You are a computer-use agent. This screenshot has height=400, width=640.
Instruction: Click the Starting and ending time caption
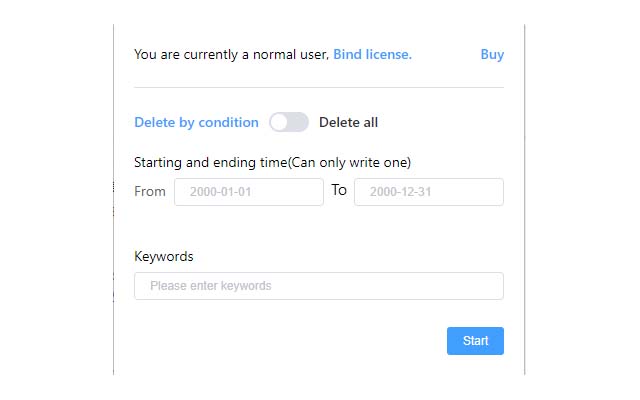[272, 162]
